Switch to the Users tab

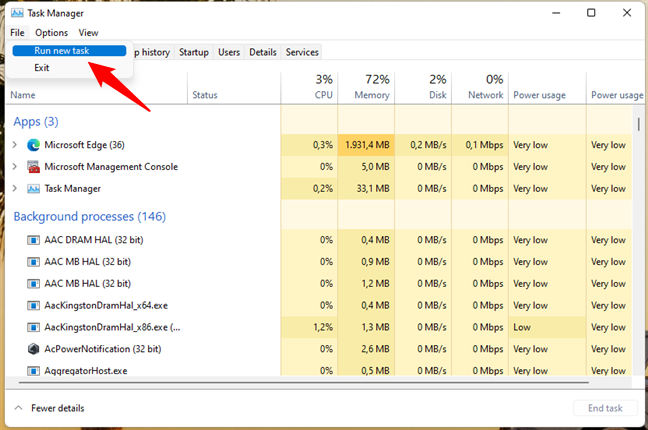[229, 53]
